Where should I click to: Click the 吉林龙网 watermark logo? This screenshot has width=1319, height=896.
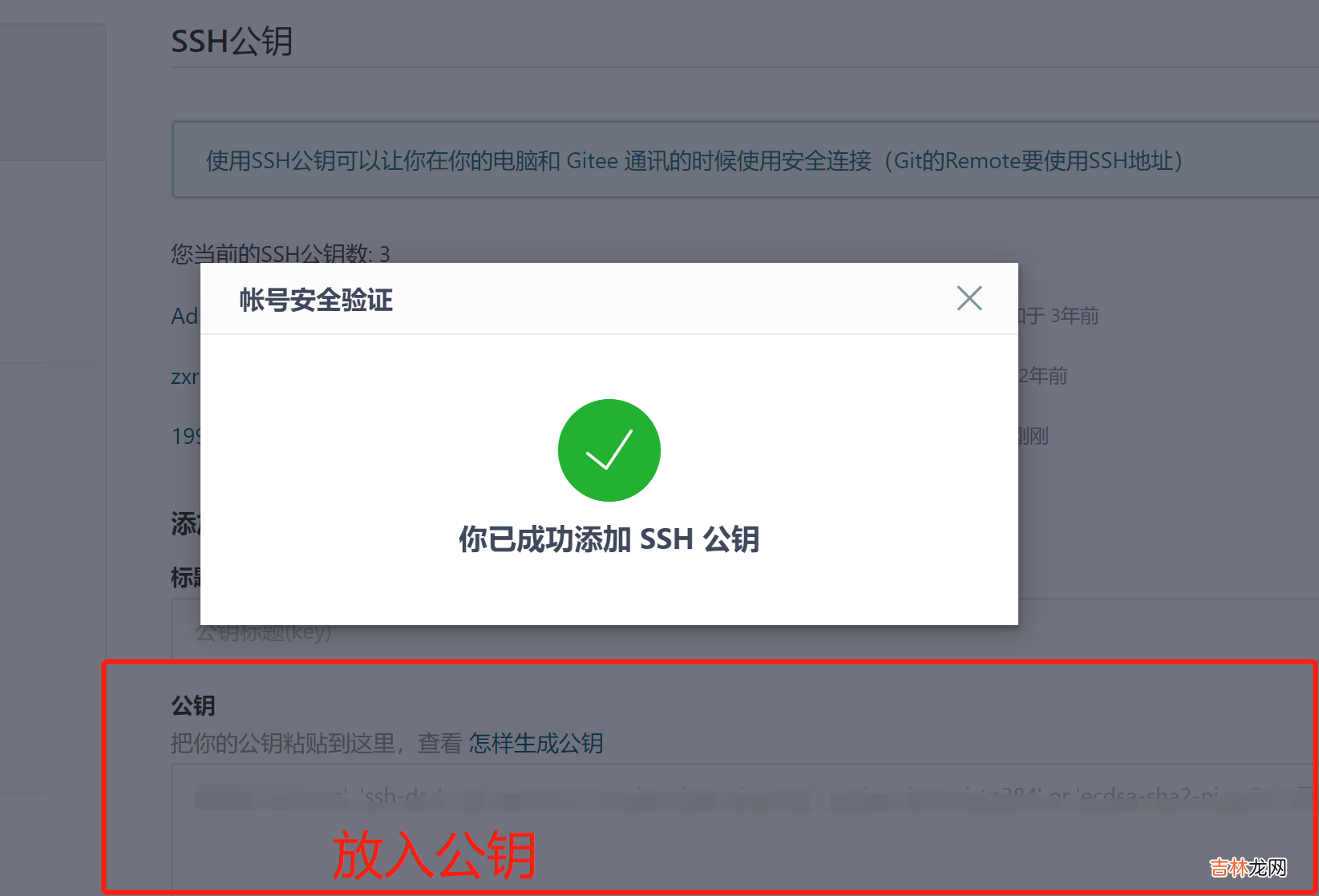pos(1248,867)
